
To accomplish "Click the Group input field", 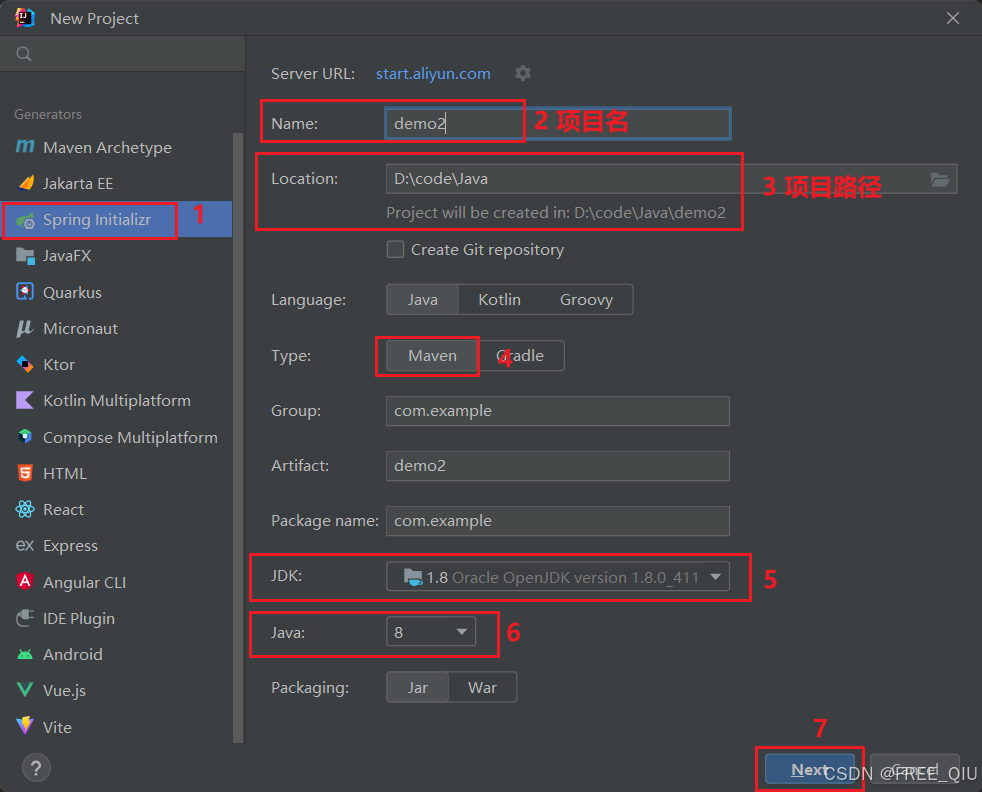I will 558,411.
